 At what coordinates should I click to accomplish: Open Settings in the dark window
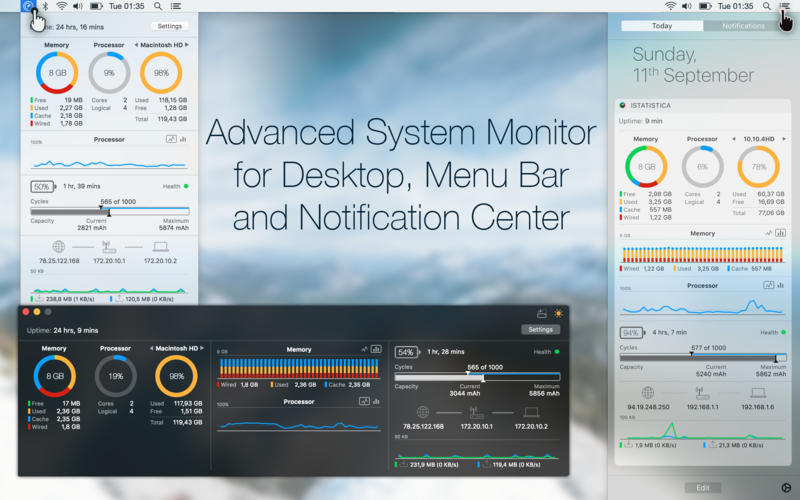click(540, 329)
